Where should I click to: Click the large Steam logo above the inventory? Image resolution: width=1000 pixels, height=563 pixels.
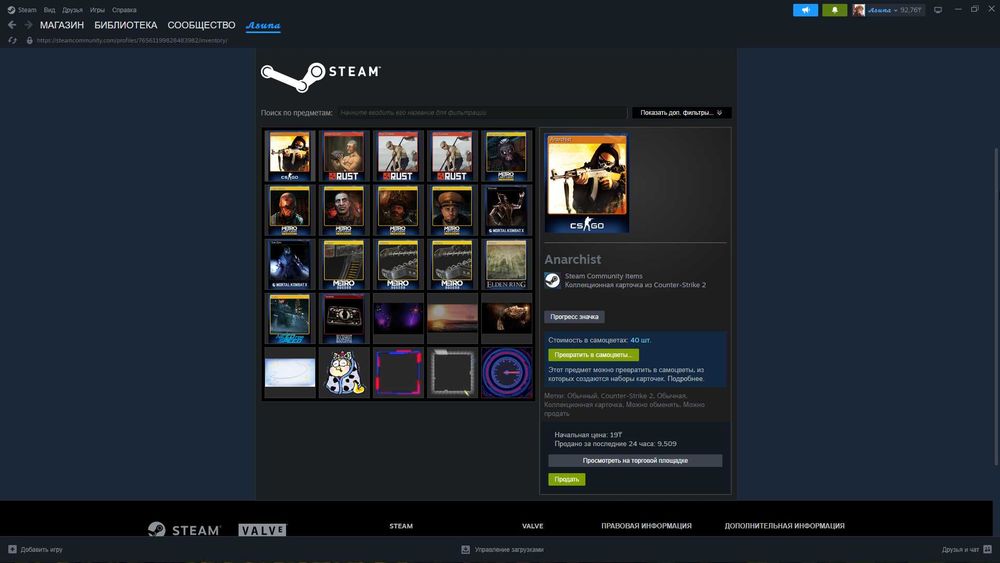point(320,77)
